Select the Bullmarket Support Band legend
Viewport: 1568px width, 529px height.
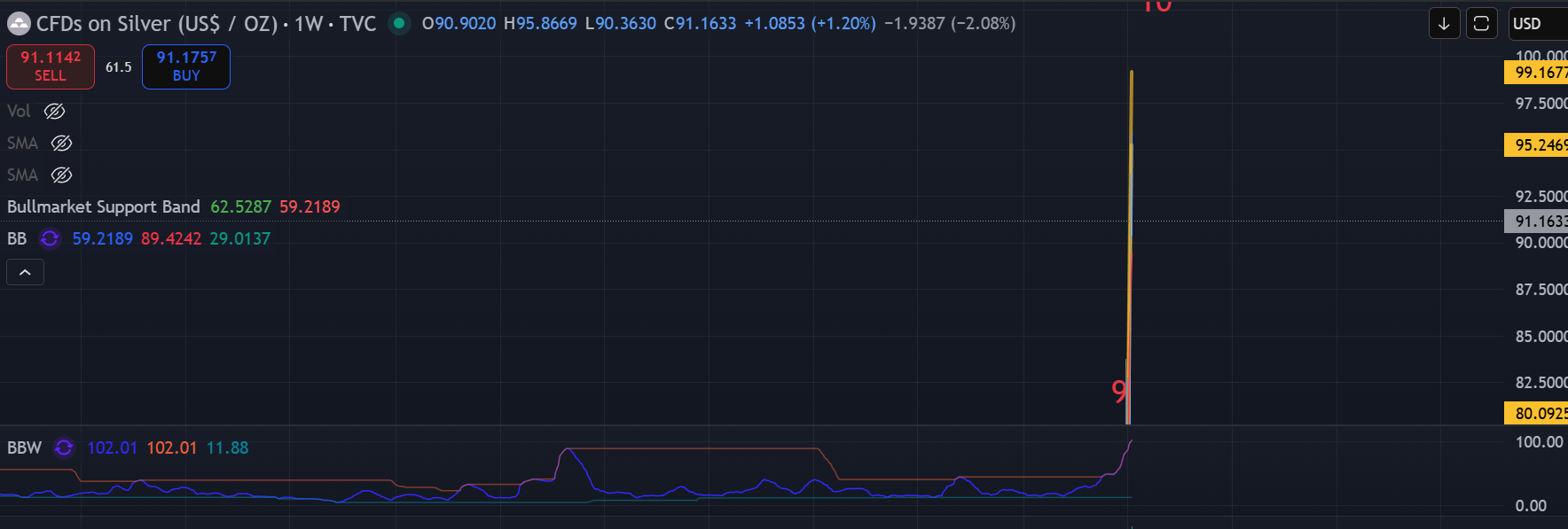[x=104, y=206]
